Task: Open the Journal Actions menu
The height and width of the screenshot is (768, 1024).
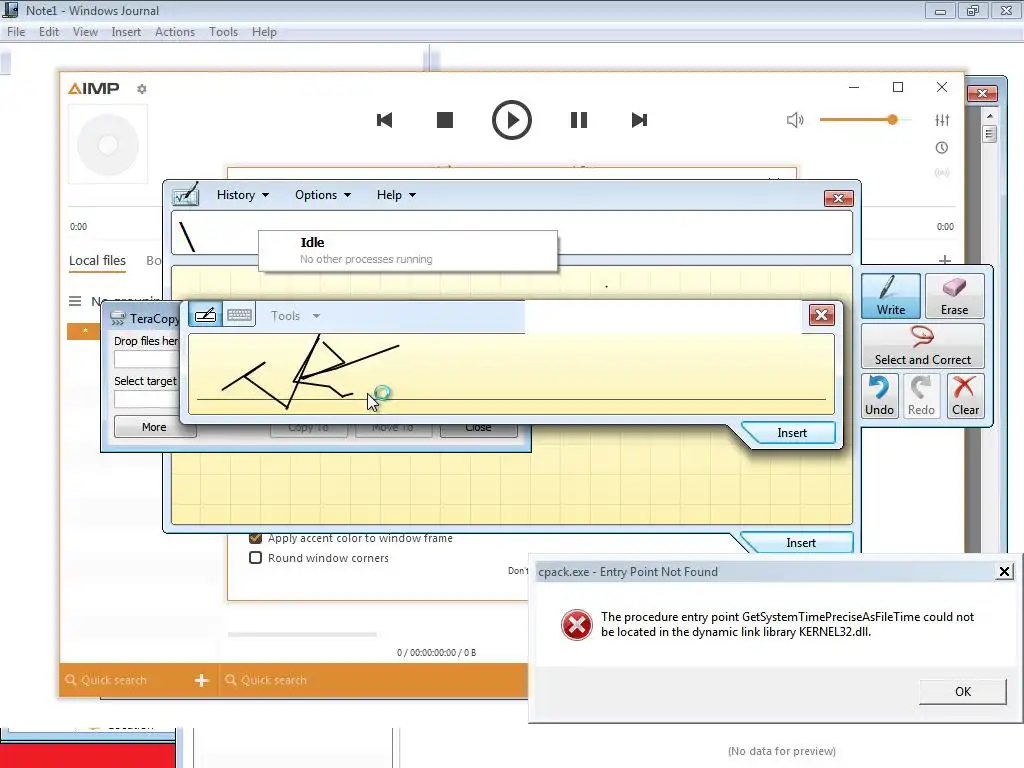Action: click(174, 31)
